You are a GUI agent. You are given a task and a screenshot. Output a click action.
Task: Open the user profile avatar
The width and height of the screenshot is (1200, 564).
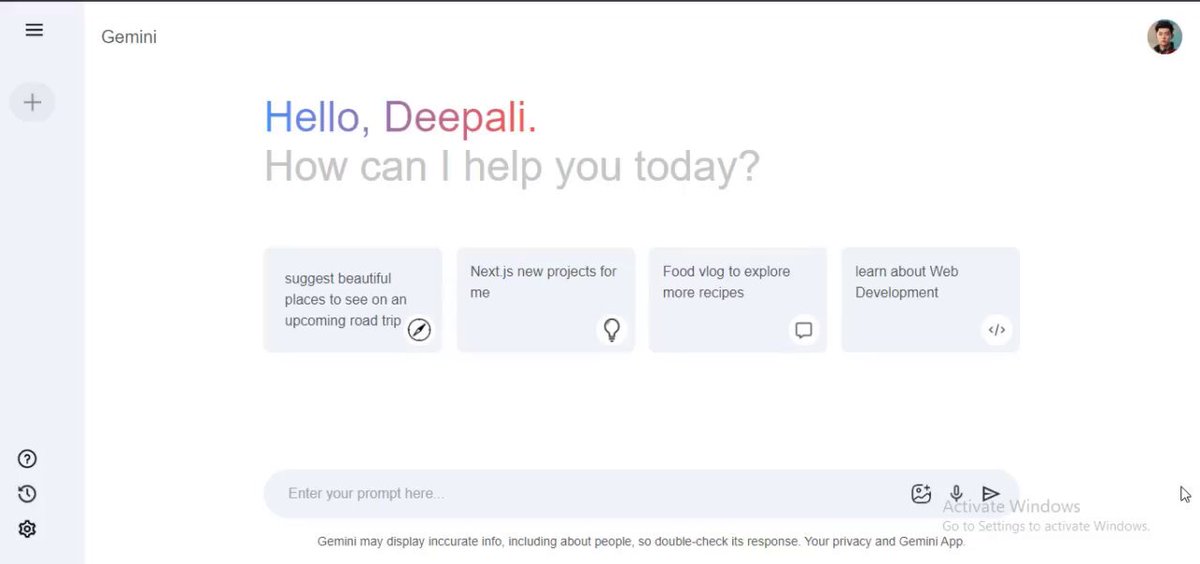(1164, 37)
